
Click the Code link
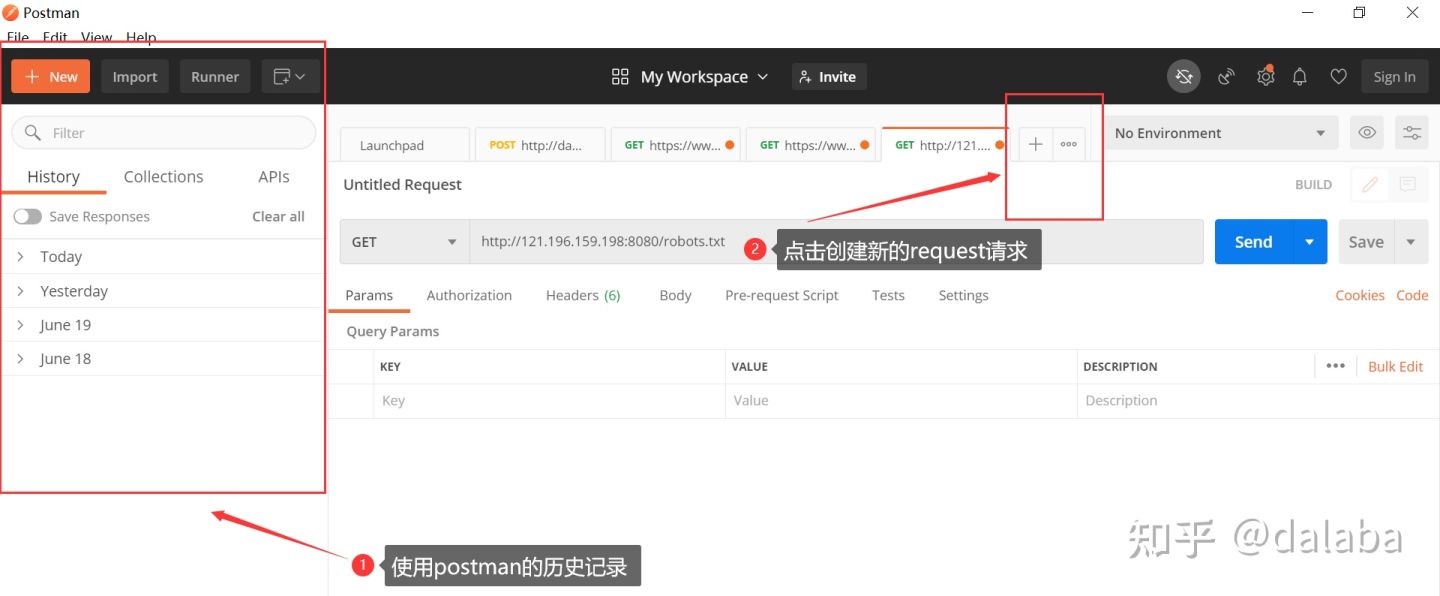(x=1412, y=295)
